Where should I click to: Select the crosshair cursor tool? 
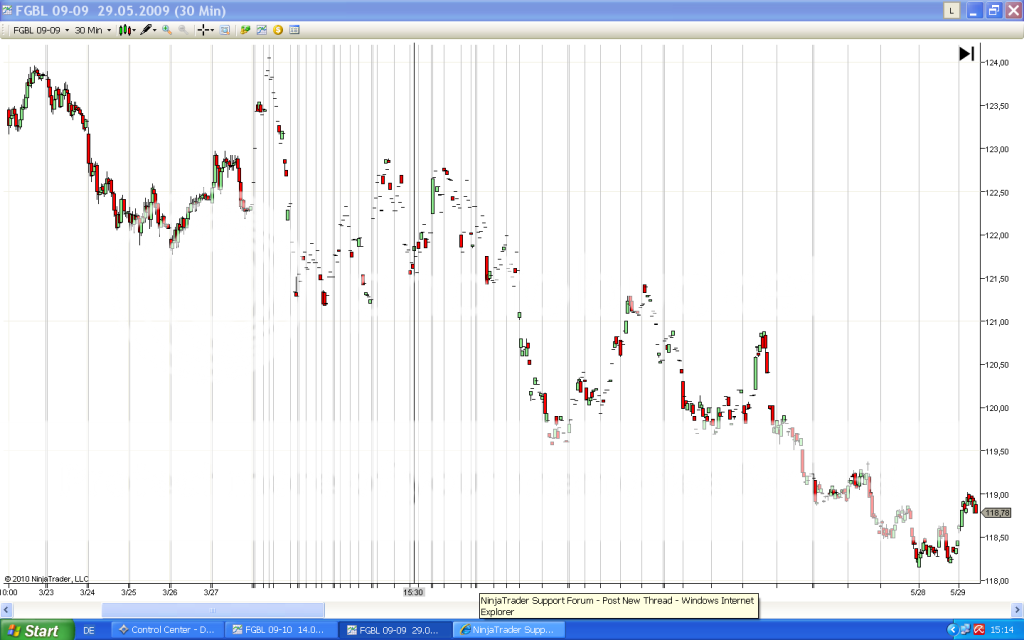pyautogui.click(x=204, y=30)
